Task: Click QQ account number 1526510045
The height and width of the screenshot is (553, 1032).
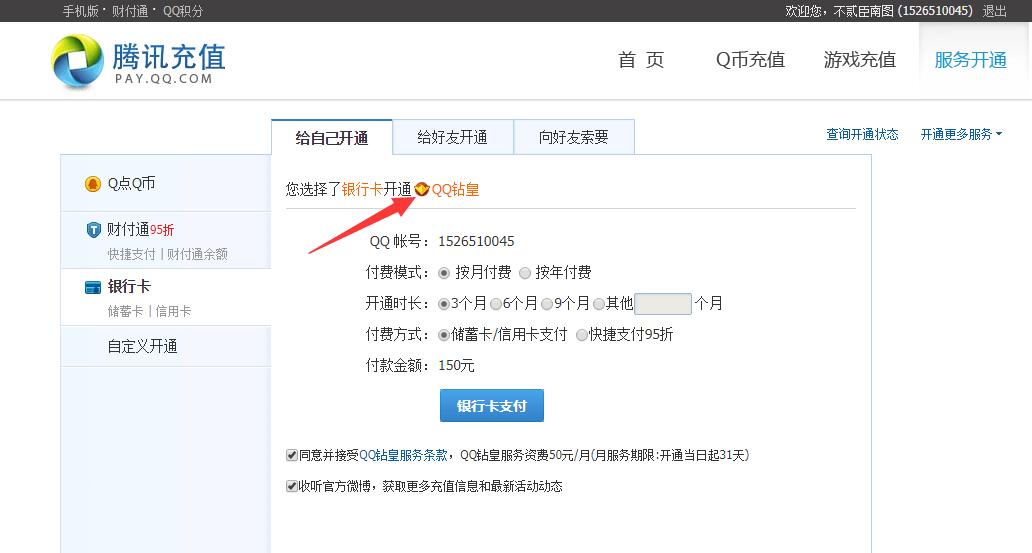Action: pos(477,241)
